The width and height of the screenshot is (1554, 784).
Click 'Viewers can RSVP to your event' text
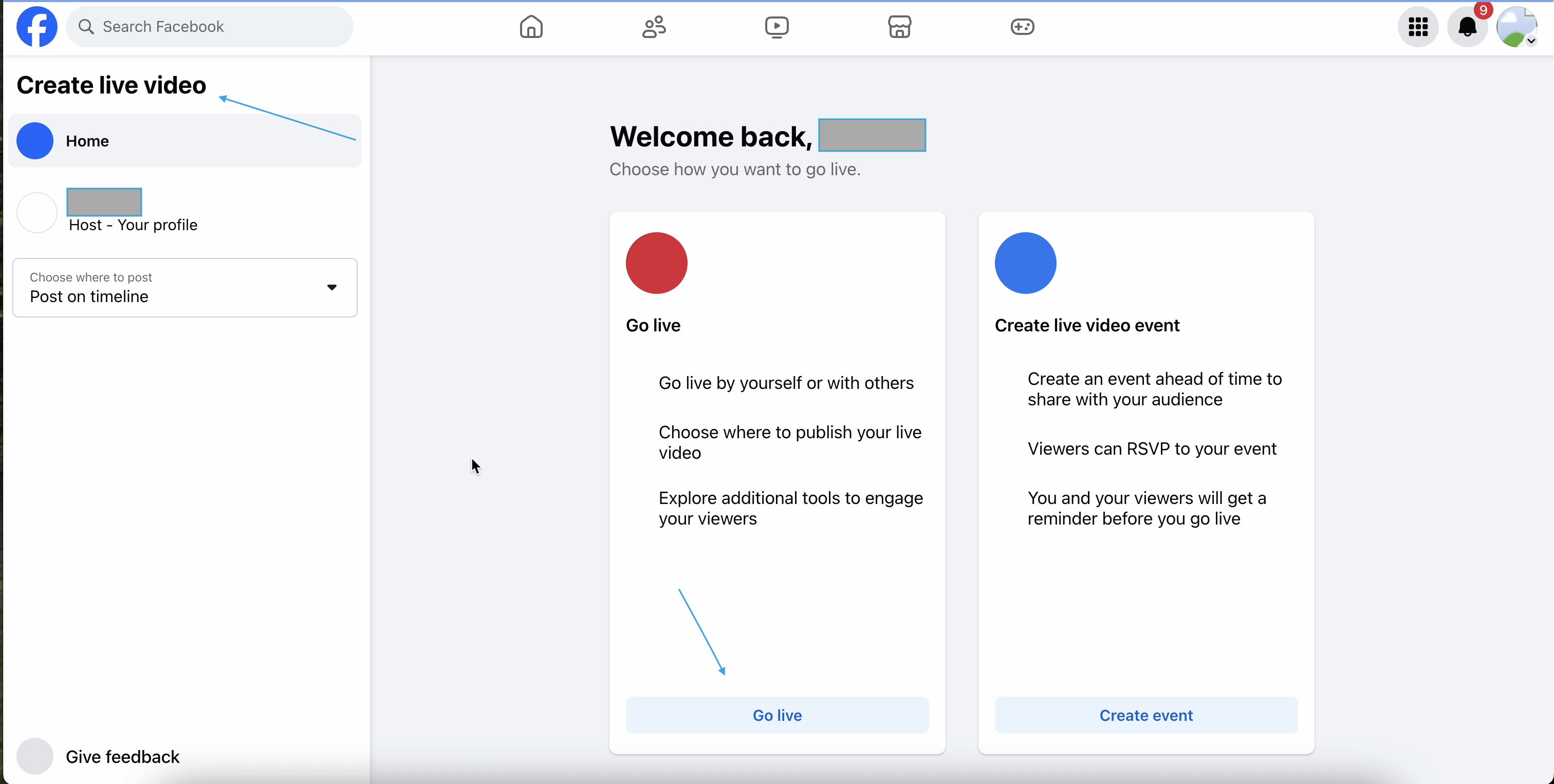tap(1152, 449)
